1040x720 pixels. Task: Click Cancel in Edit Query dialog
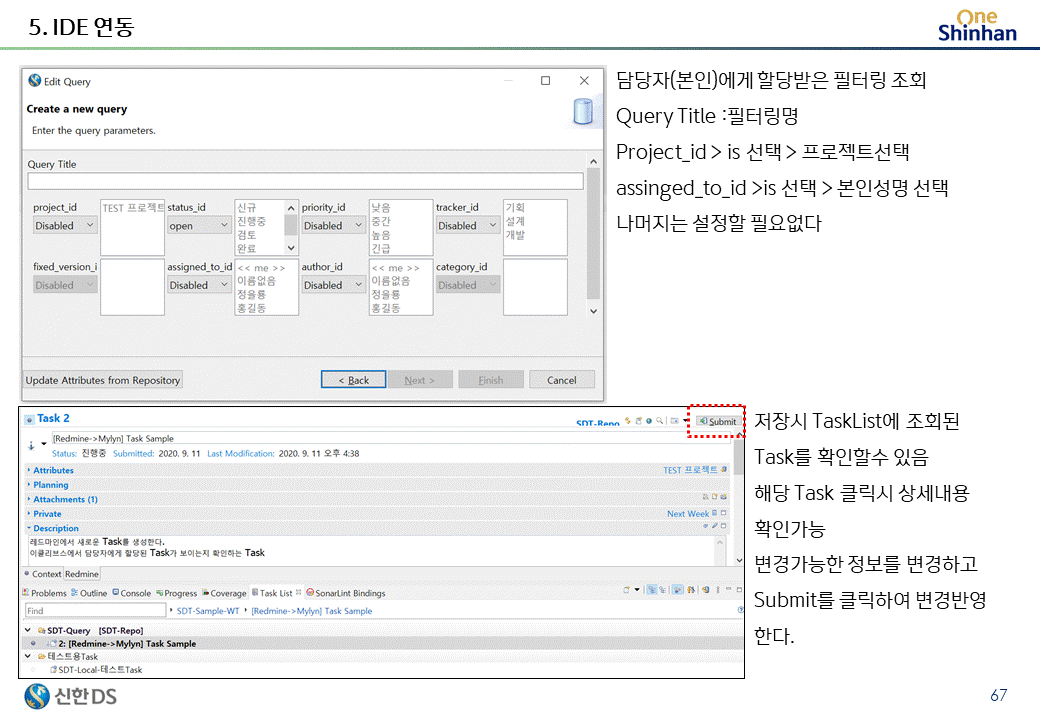(x=562, y=380)
